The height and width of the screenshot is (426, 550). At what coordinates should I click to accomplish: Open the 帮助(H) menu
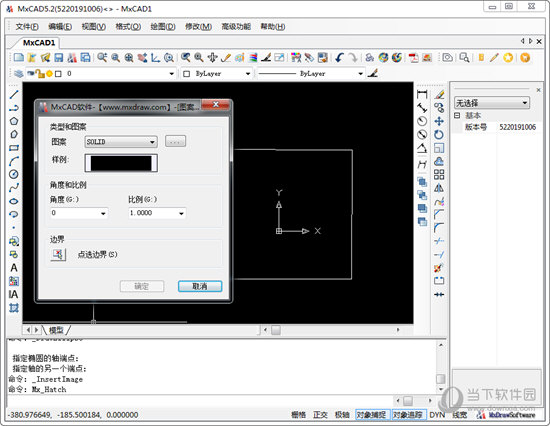click(273, 27)
